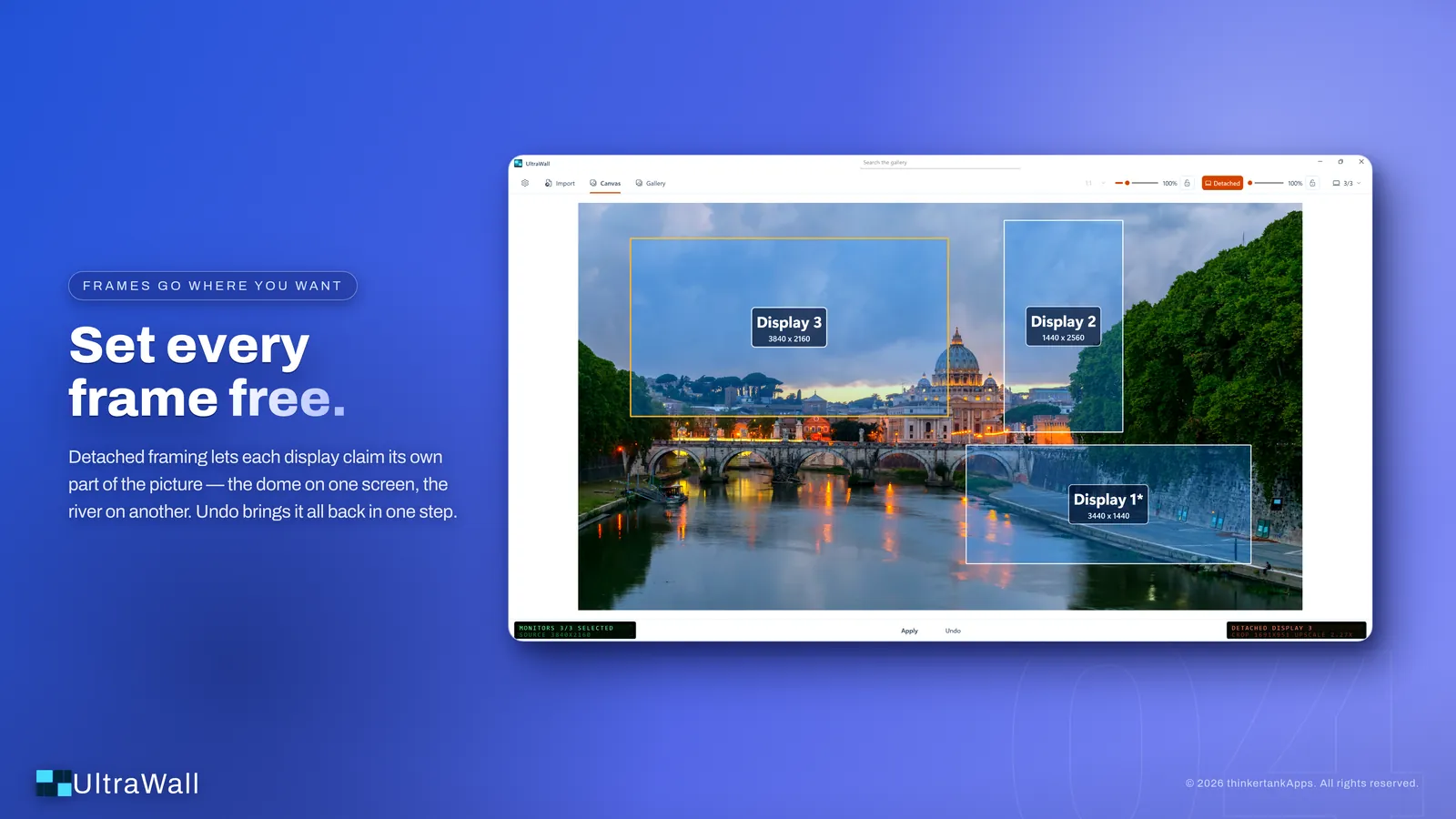The image size is (1456, 819).
Task: Click the 3840 x 2160 resolution text
Action: click(789, 339)
